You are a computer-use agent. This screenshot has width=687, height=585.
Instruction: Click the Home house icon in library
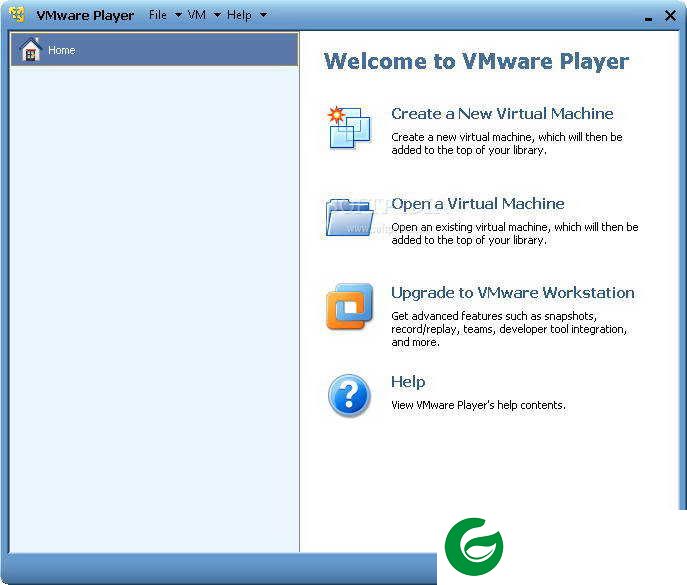(31, 50)
